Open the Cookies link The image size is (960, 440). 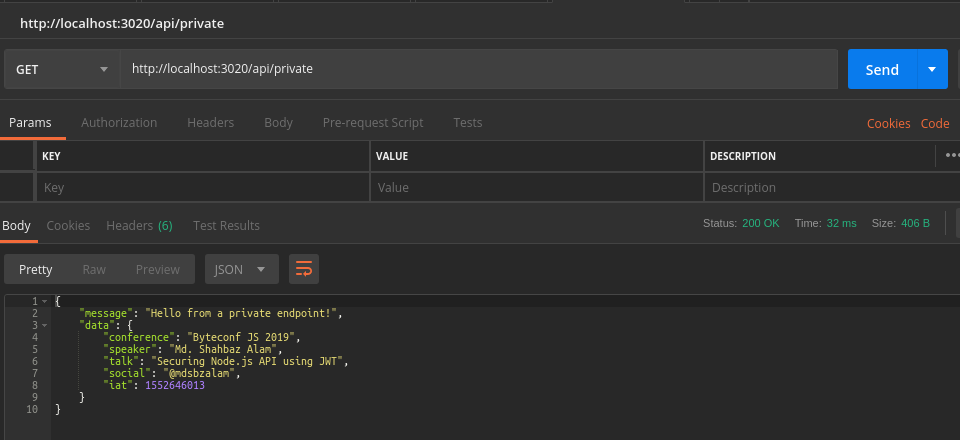pyautogui.click(x=888, y=123)
